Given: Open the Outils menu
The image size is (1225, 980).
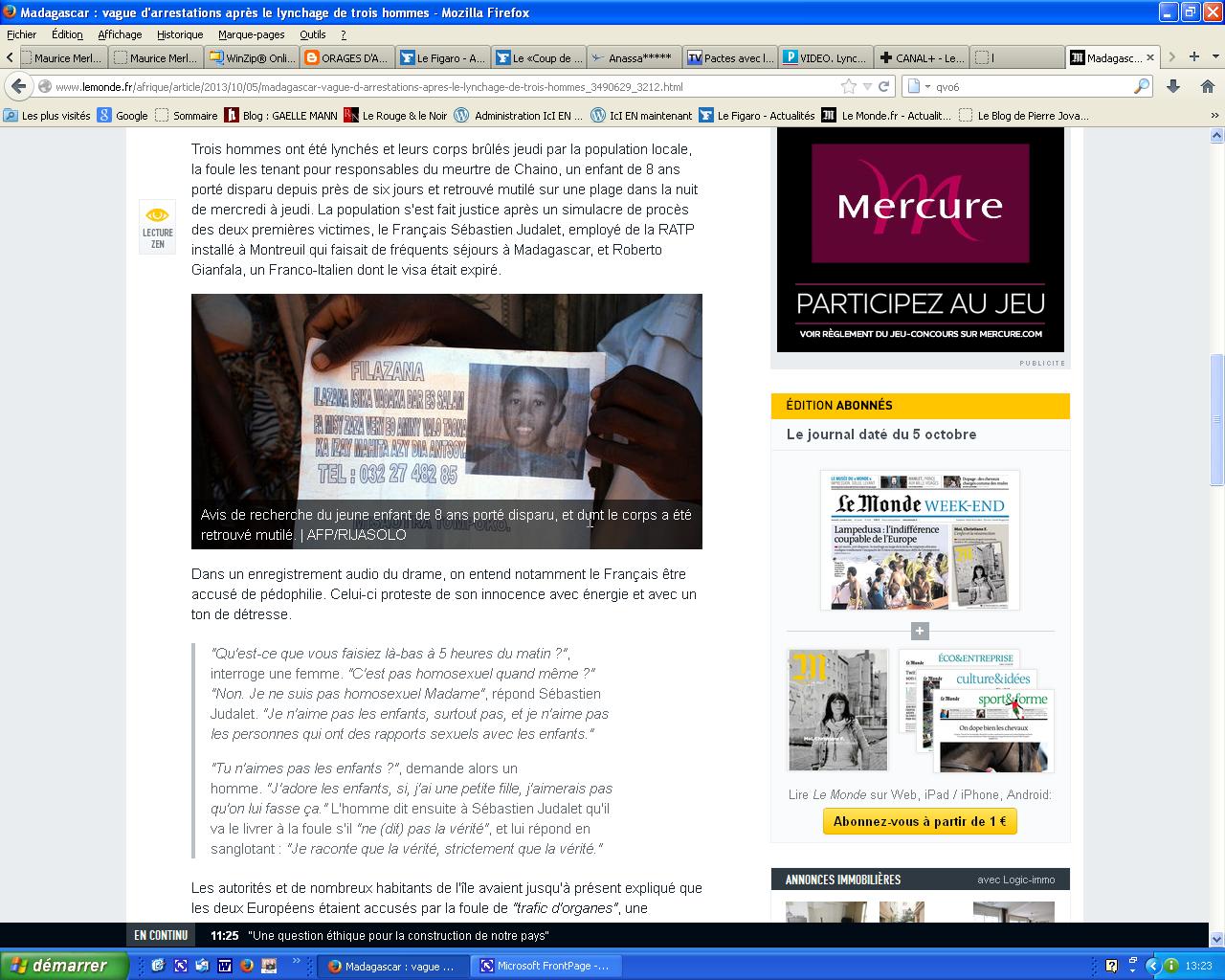Looking at the screenshot, I should pyautogui.click(x=312, y=33).
